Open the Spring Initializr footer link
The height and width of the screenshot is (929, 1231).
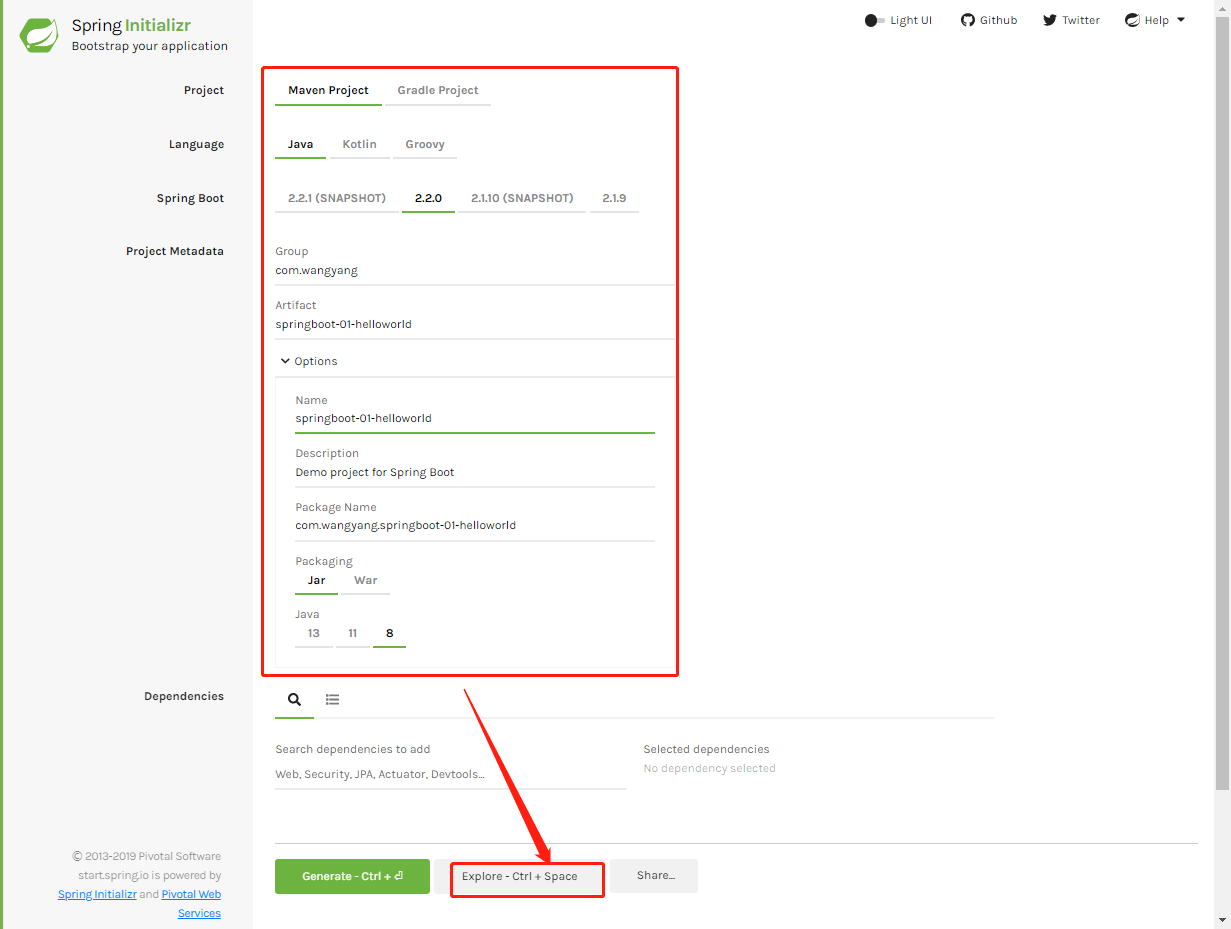click(97, 894)
